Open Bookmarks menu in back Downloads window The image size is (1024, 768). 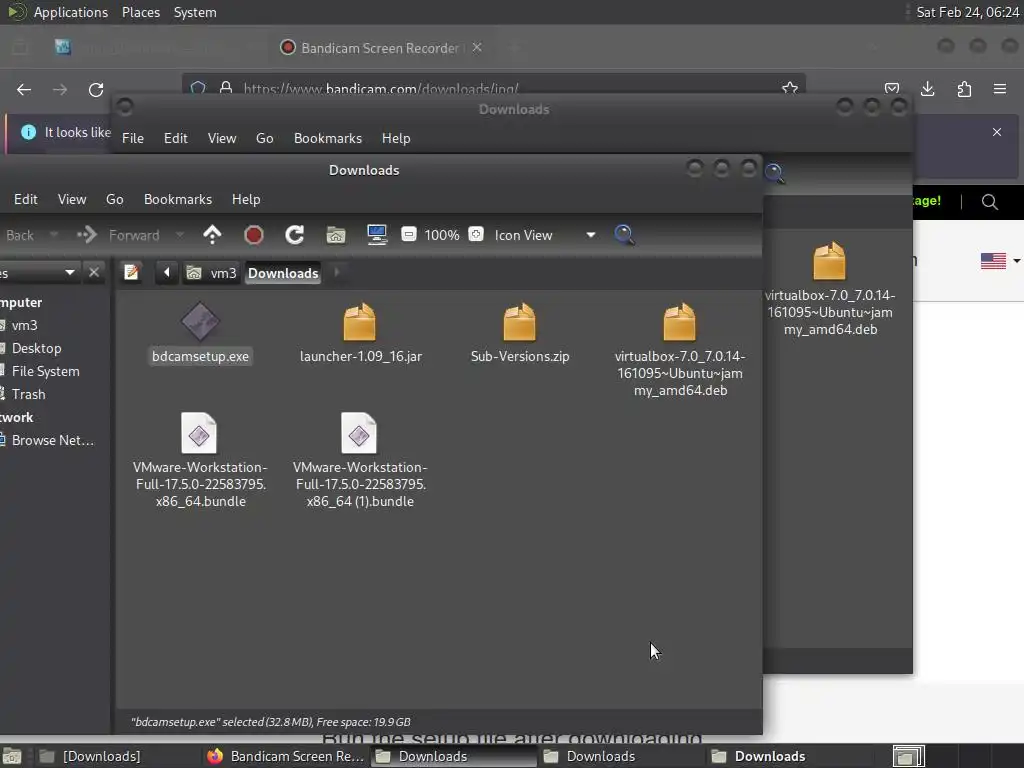point(328,138)
